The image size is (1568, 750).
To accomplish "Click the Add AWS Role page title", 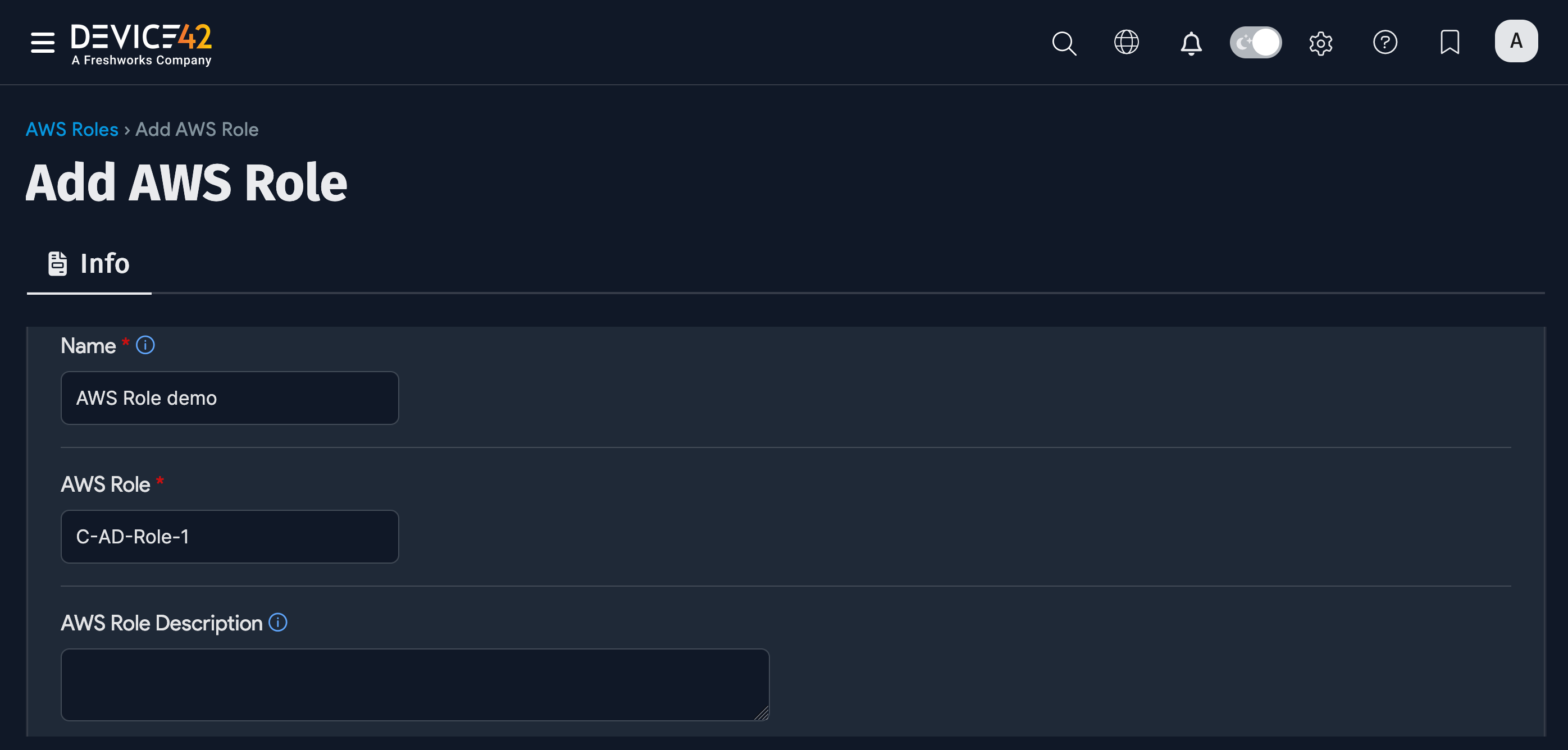I will tap(186, 182).
